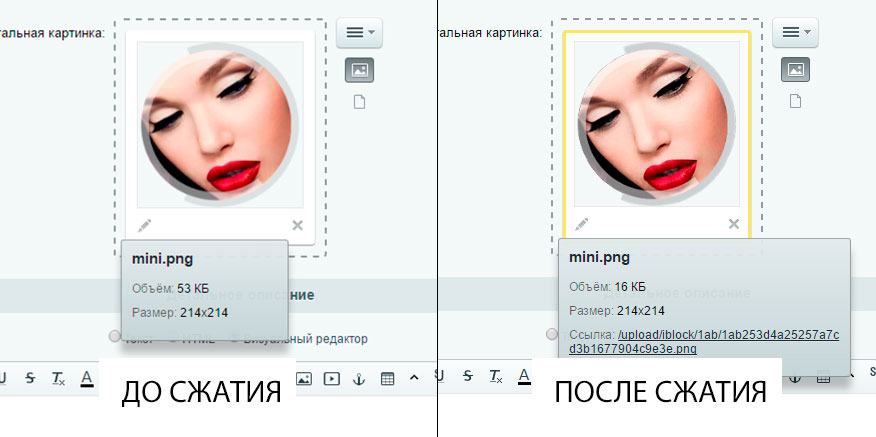Select image view icon in after-compression panel

pos(795,70)
